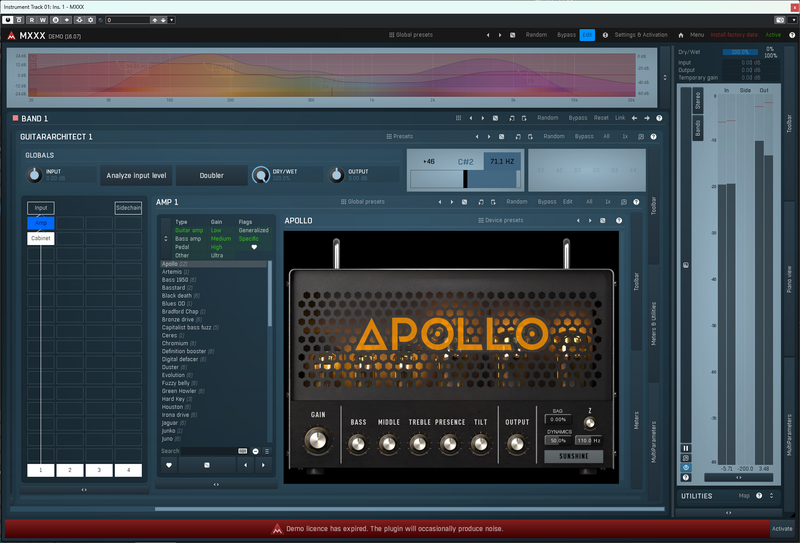Screen dimensions: 800x543
Task: Click the favorite heart below the amp list
Action: (169, 465)
